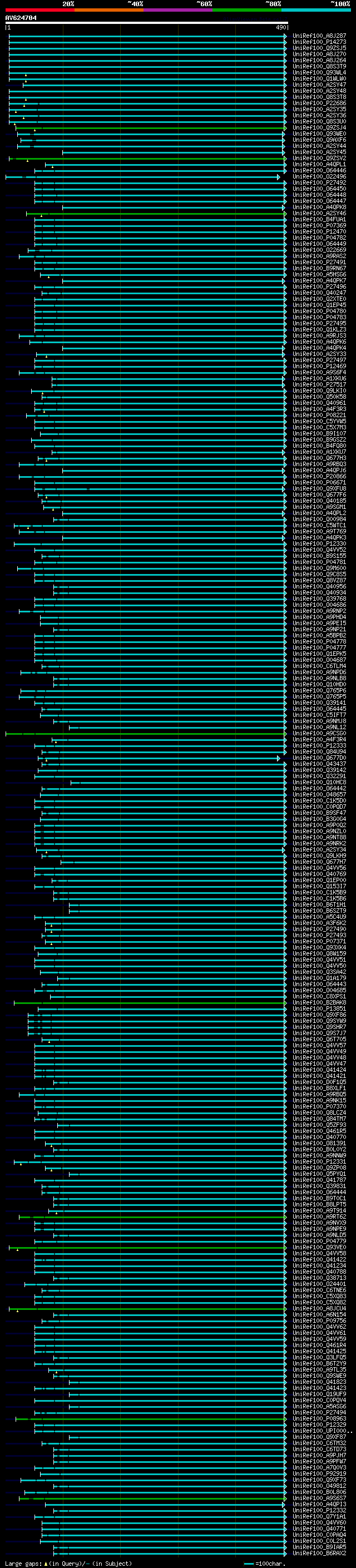Select the label UniRef100_Q9LKH9

point(319,856)
